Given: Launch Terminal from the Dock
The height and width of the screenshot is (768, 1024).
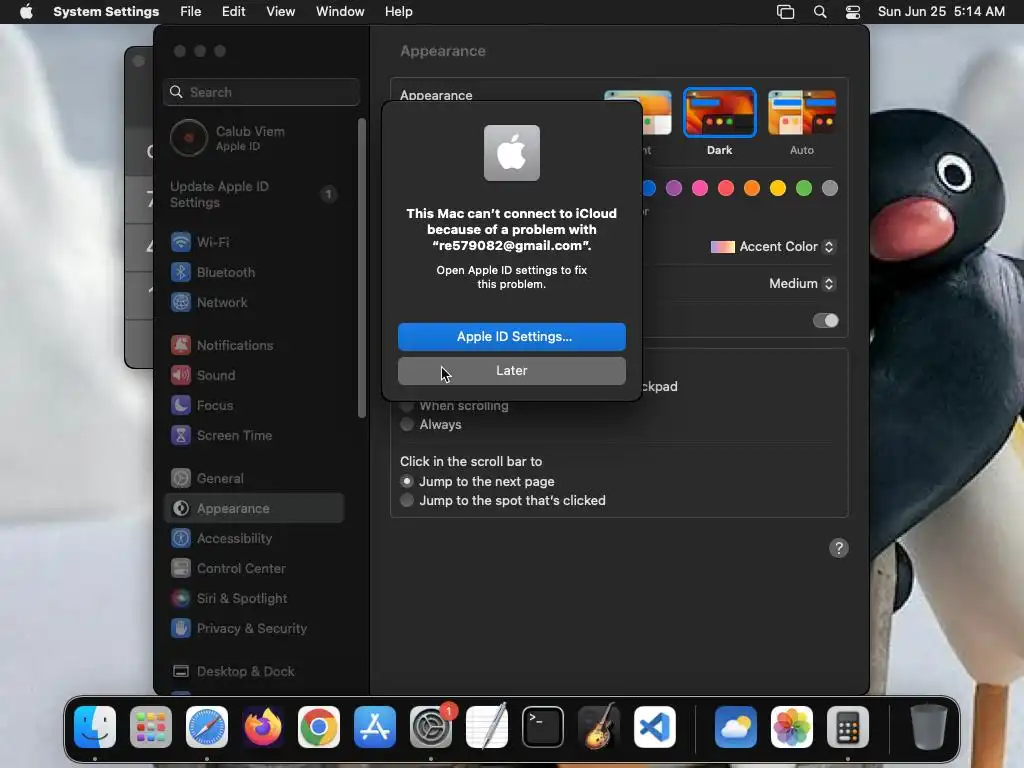Looking at the screenshot, I should tap(543, 727).
